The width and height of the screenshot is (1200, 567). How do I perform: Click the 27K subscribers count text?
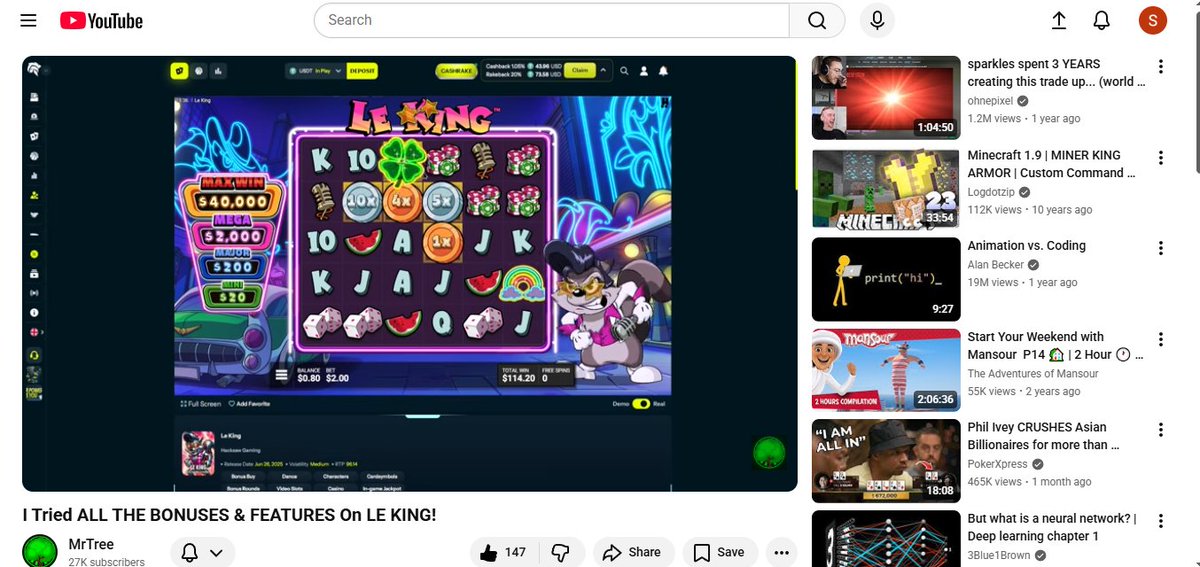106,562
